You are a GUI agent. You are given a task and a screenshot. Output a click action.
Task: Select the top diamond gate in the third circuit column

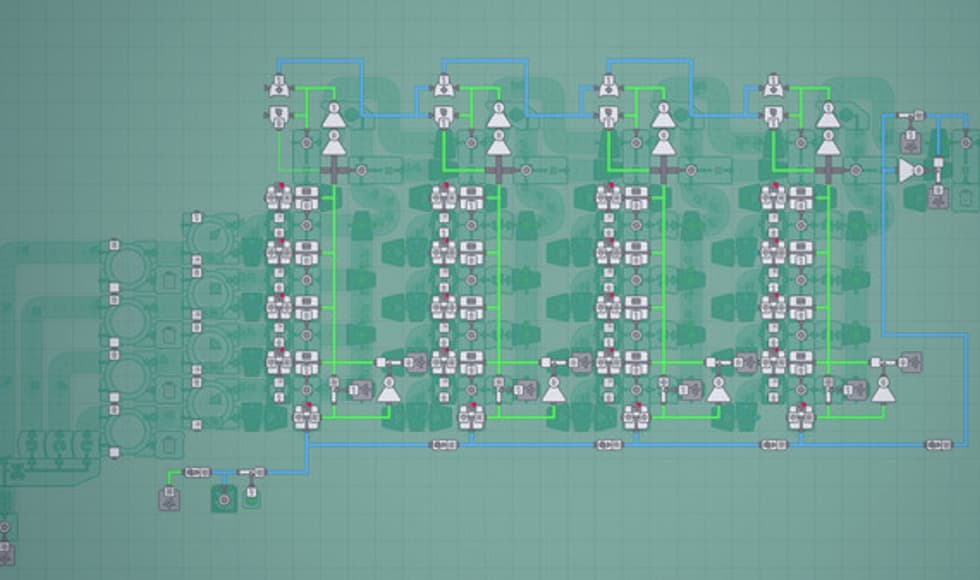pyautogui.click(x=609, y=86)
